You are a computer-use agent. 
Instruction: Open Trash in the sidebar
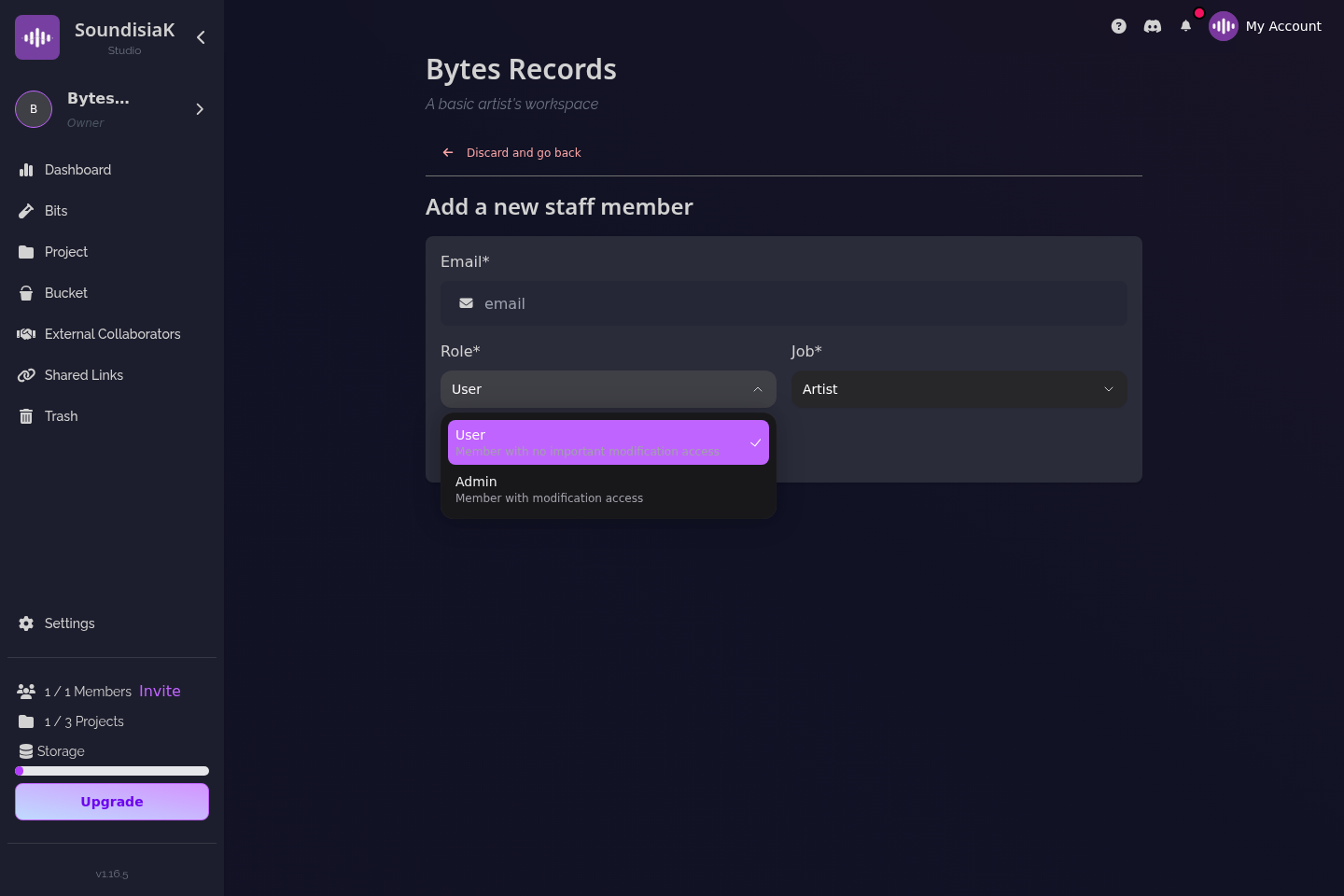point(112,416)
